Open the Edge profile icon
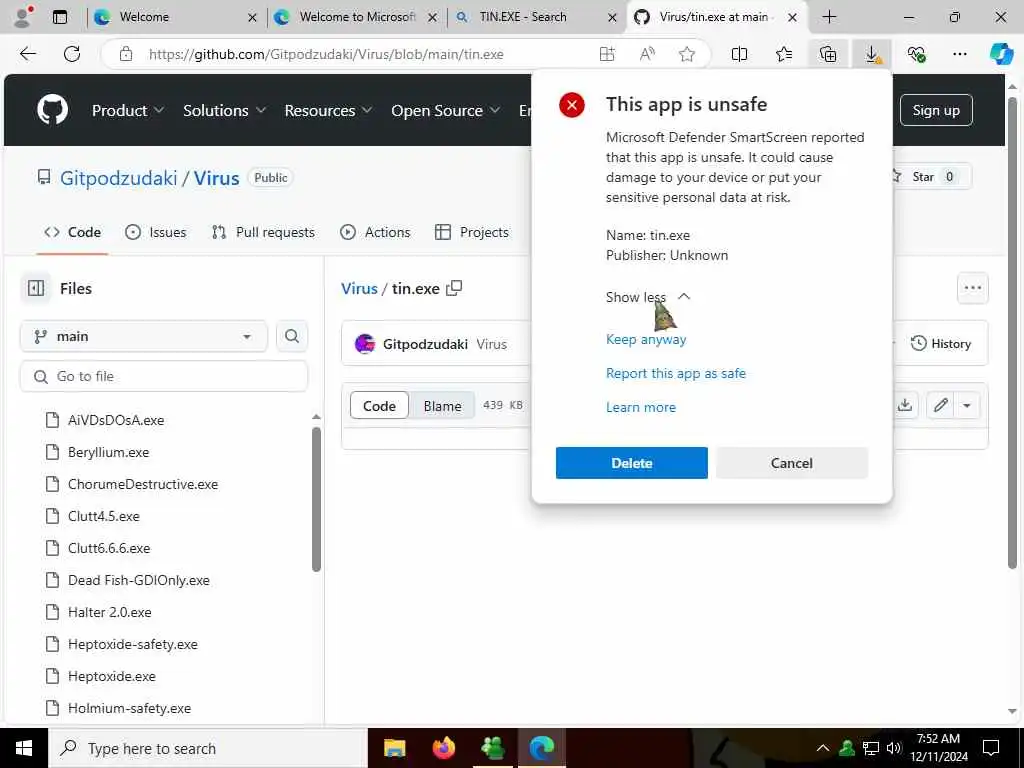This screenshot has width=1024, height=768. [x=23, y=17]
